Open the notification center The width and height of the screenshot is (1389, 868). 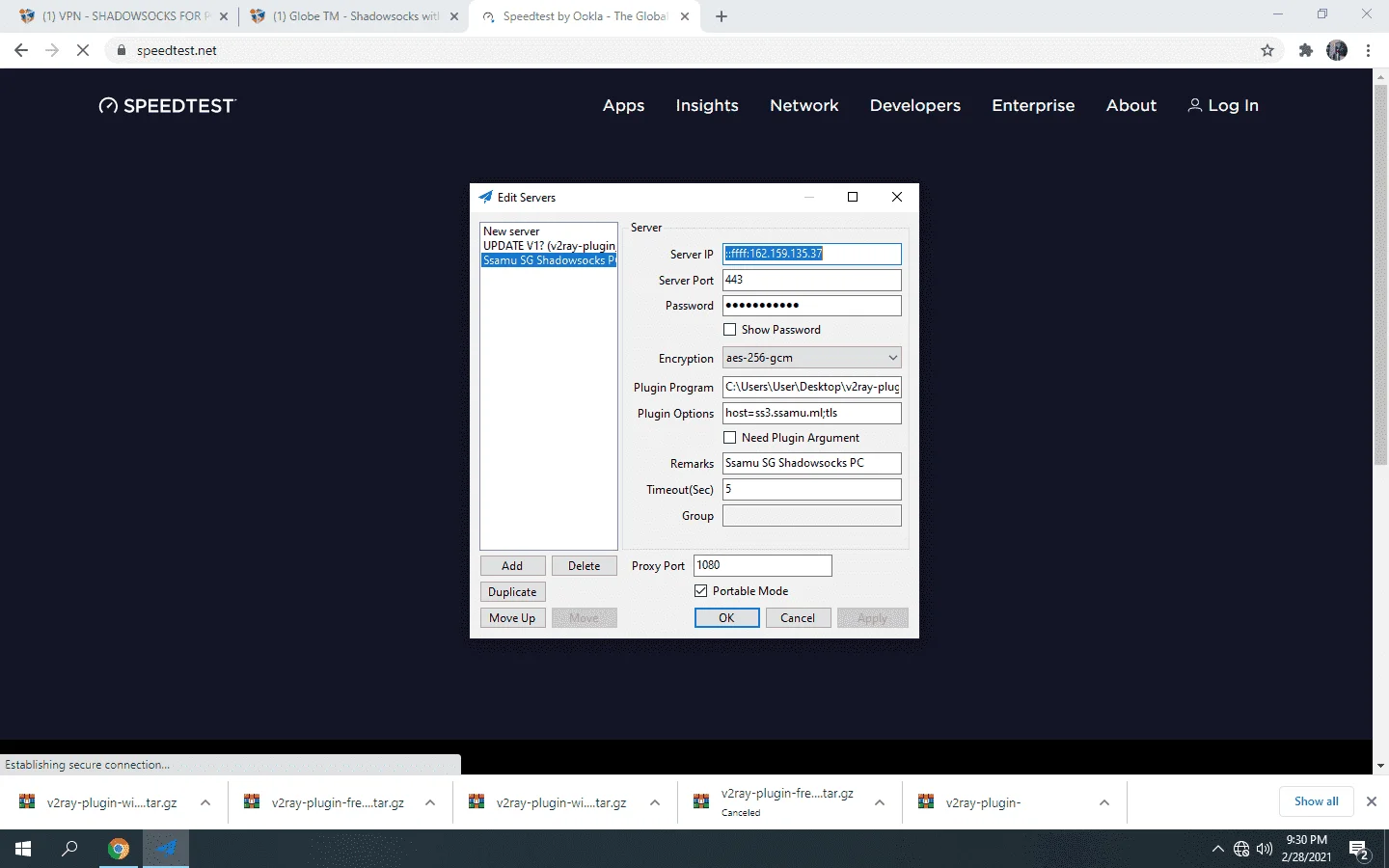1360,850
